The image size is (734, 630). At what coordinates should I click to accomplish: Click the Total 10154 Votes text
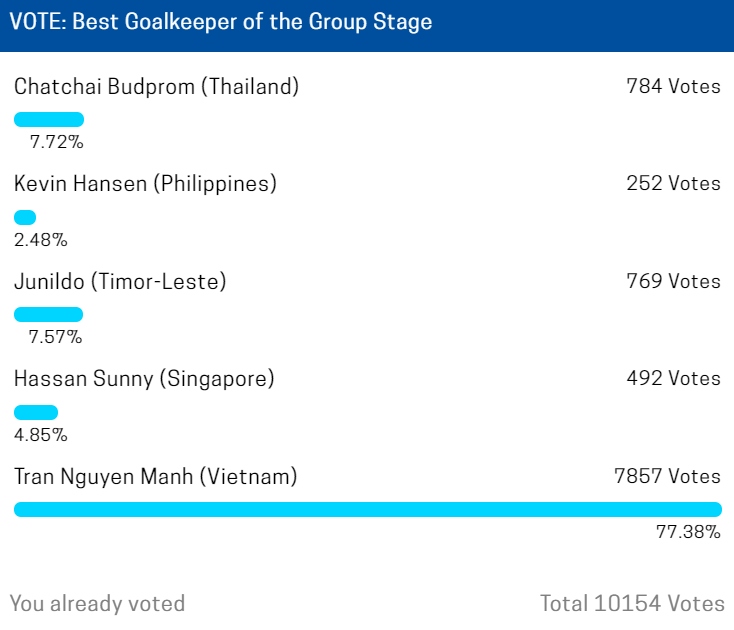click(x=632, y=603)
